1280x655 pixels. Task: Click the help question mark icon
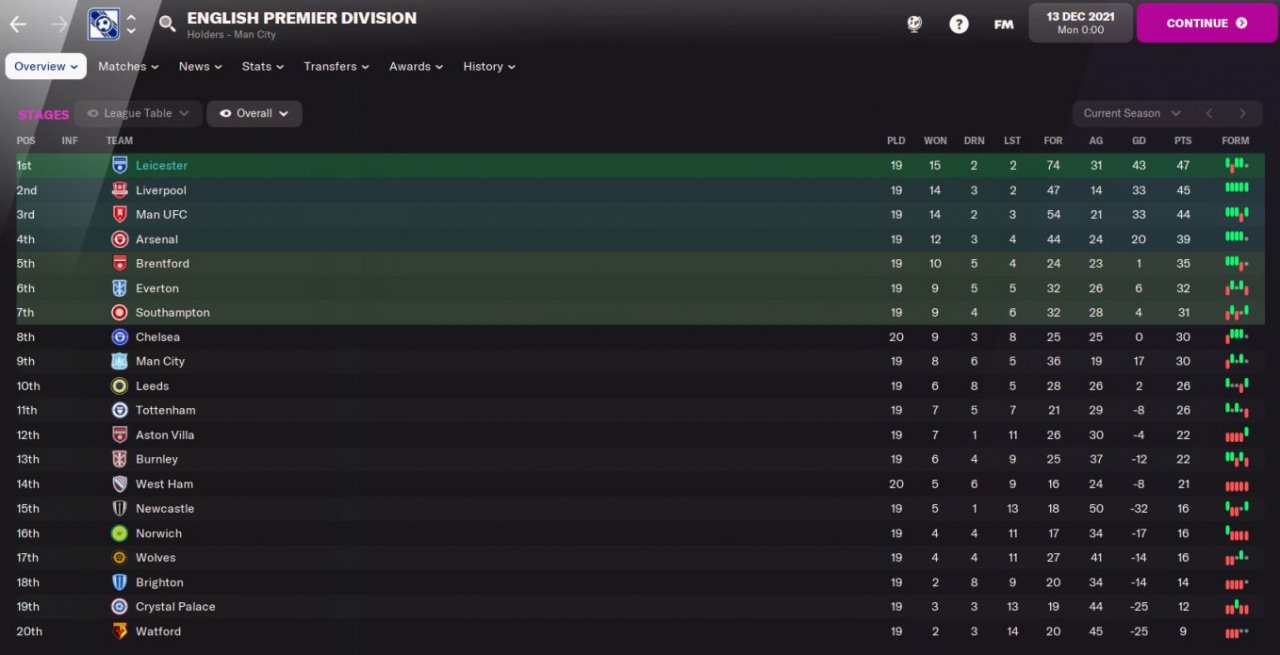[958, 24]
